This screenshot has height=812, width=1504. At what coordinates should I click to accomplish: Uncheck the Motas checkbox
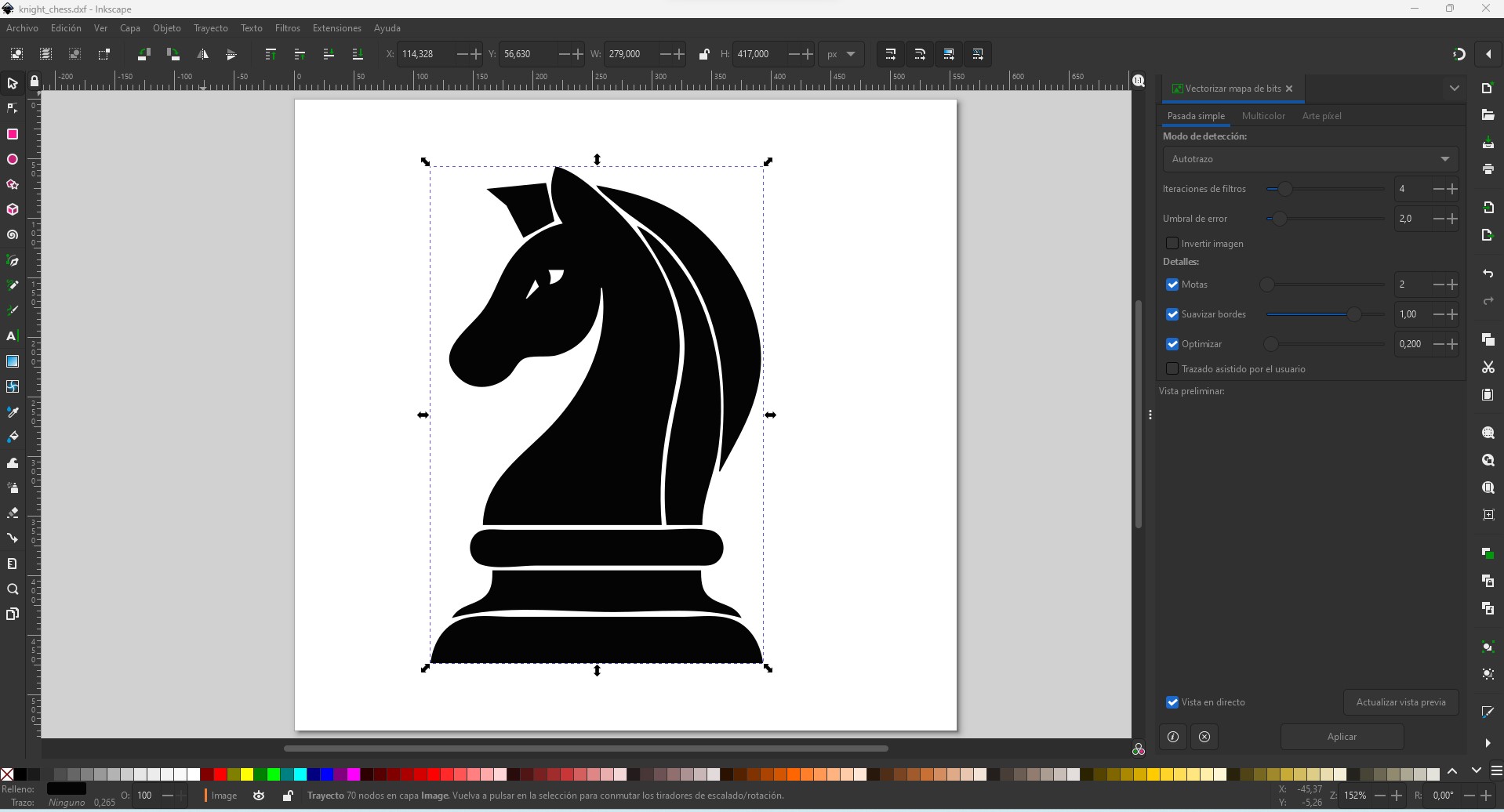point(1172,285)
